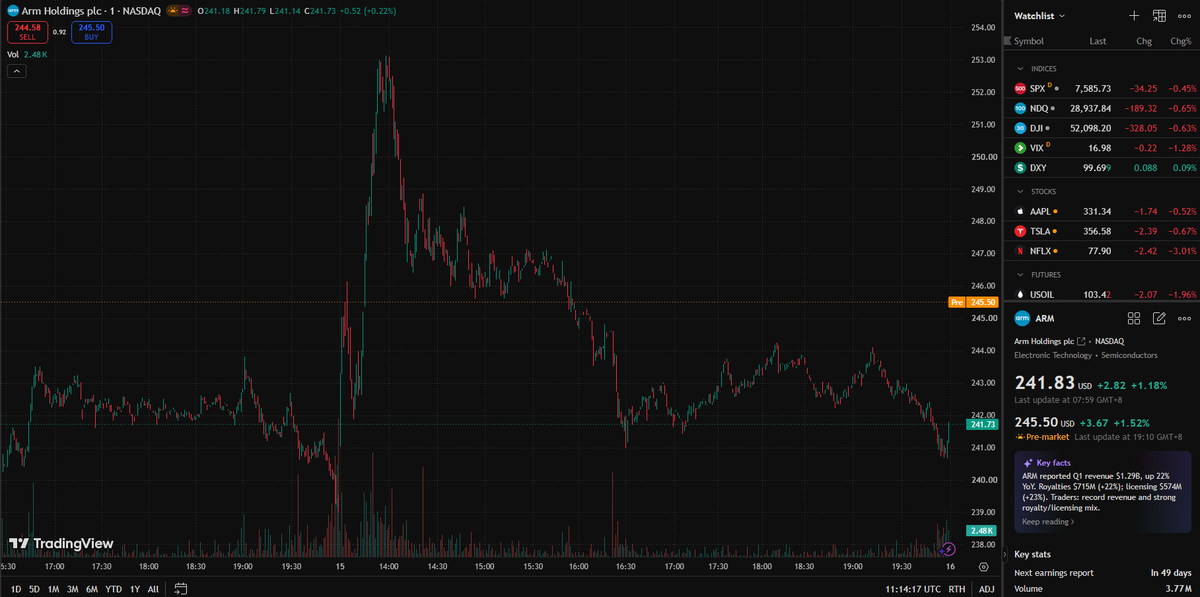
Task: Sort watchlist by the Chg column
Action: click(x=1144, y=41)
